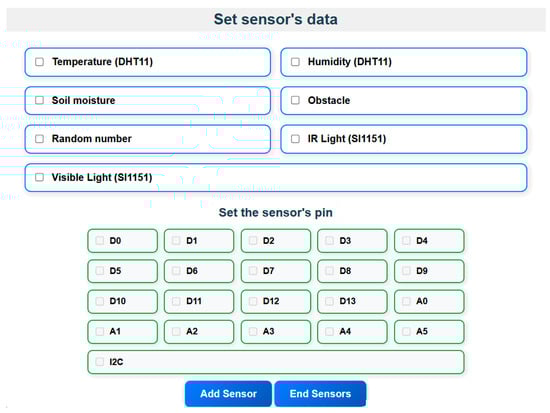
Task: Enable IR Light (SI1151) checkbox
Action: pos(295,139)
